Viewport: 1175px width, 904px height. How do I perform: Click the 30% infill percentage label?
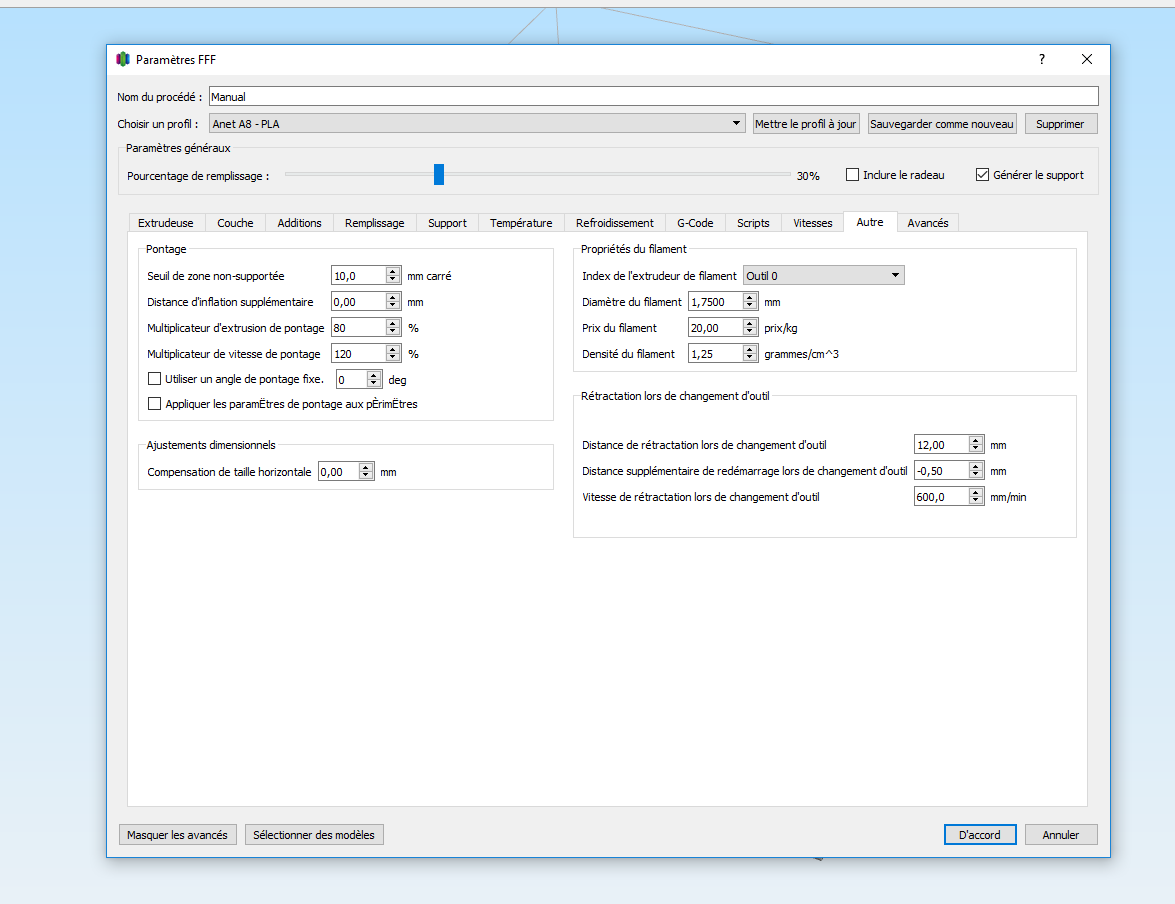808,175
